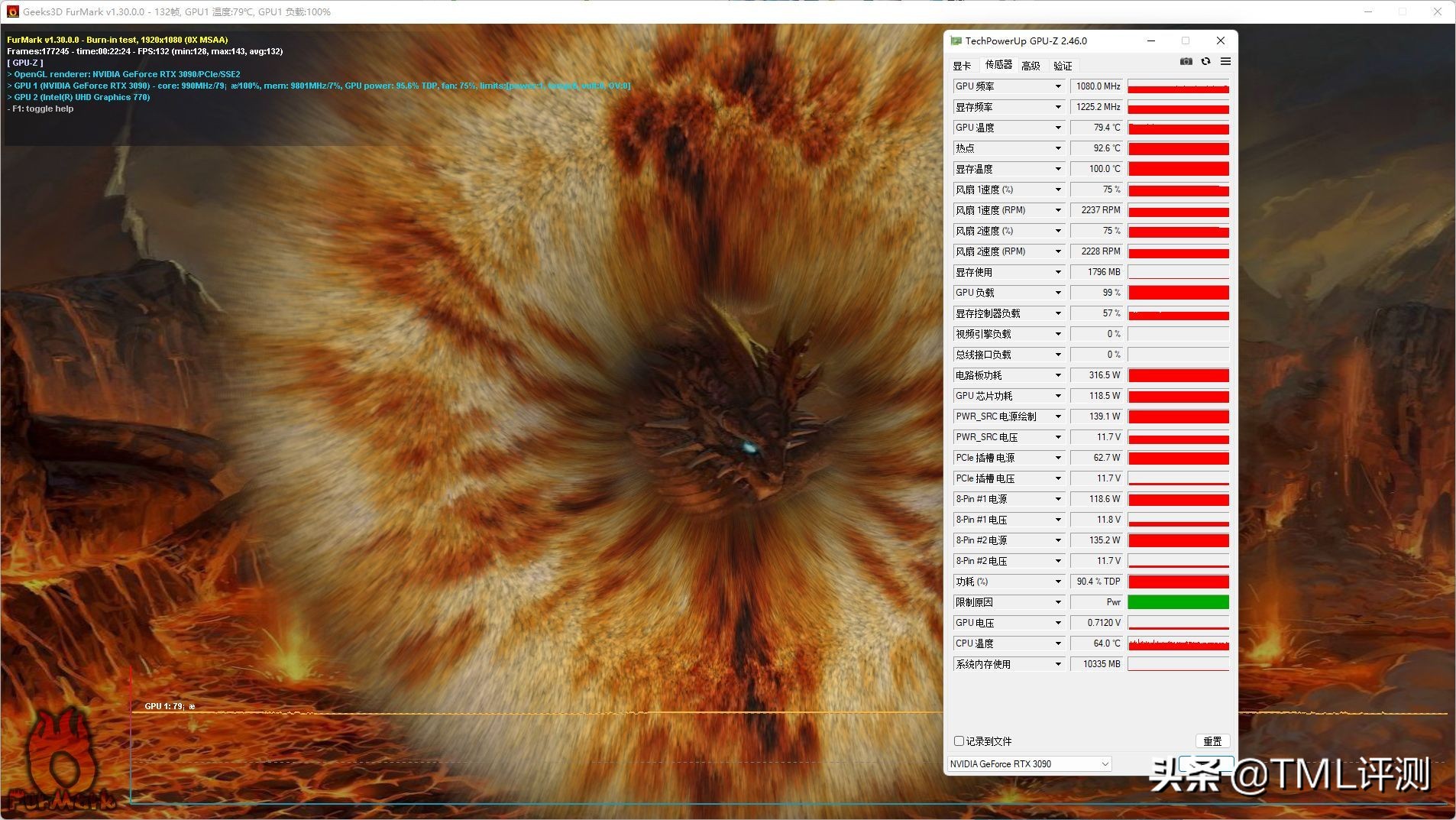
Task: Expand the 风扇 2速度 (RPM) dropdown
Action: point(1058,251)
